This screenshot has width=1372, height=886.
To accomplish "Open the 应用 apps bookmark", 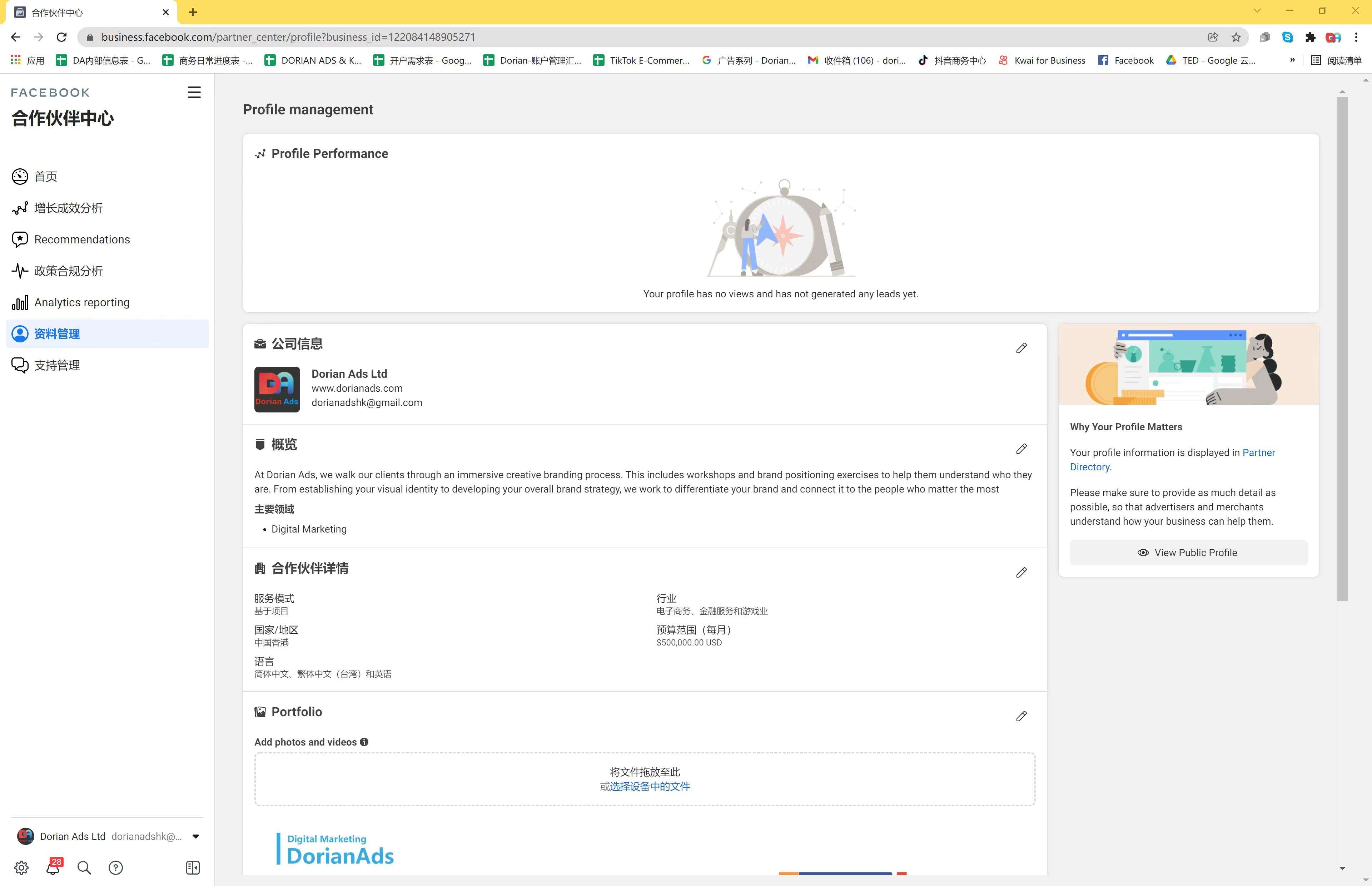I will pyautogui.click(x=28, y=60).
